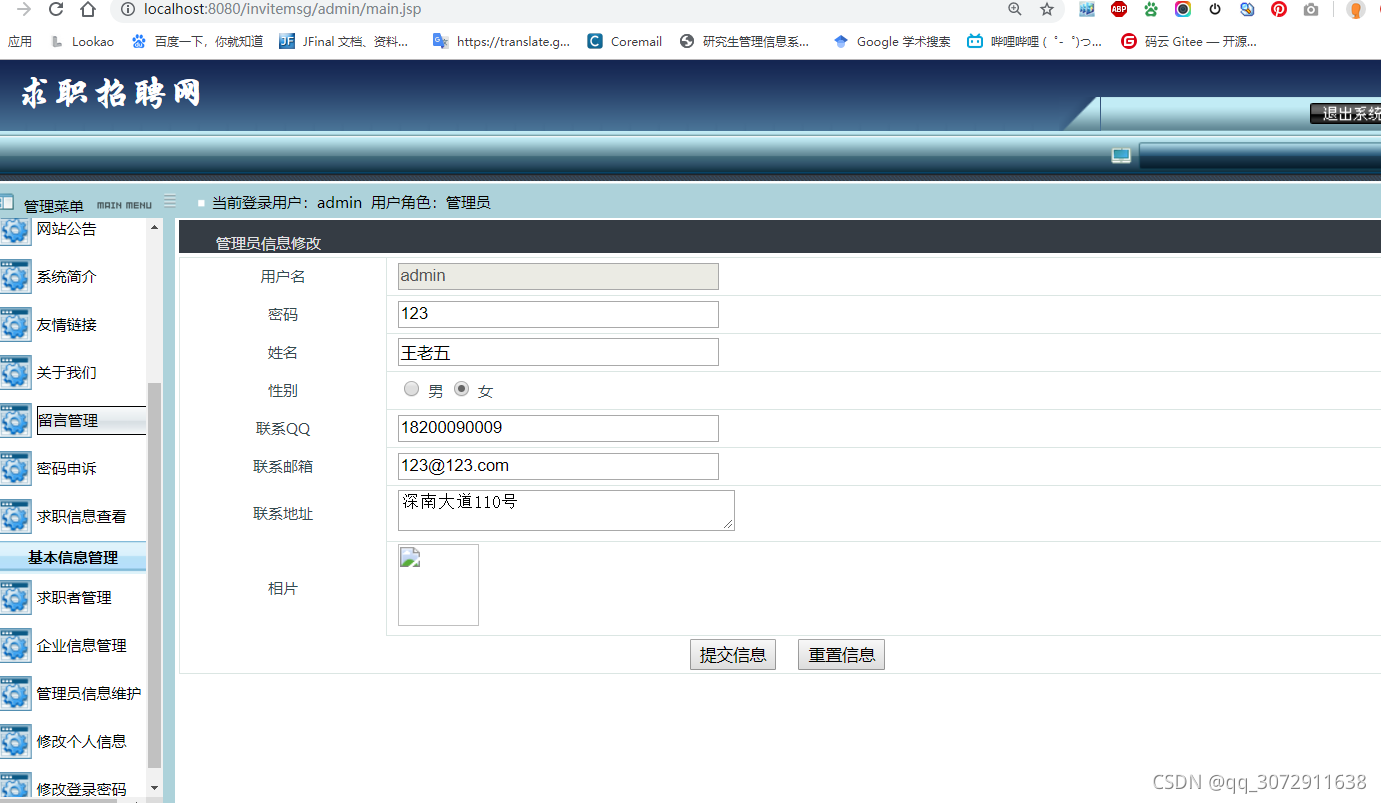Image resolution: width=1381 pixels, height=803 pixels.
Task: Open 关于我们 menu item
Action: 67,373
